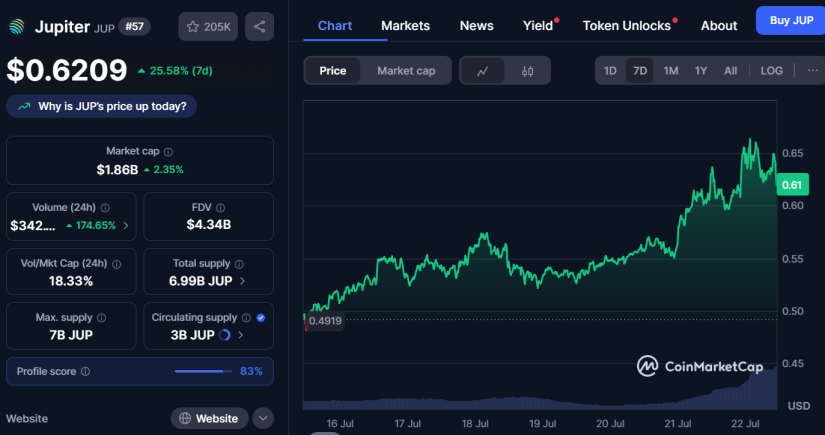
Task: Click Market cap info icon
Action: pos(168,151)
